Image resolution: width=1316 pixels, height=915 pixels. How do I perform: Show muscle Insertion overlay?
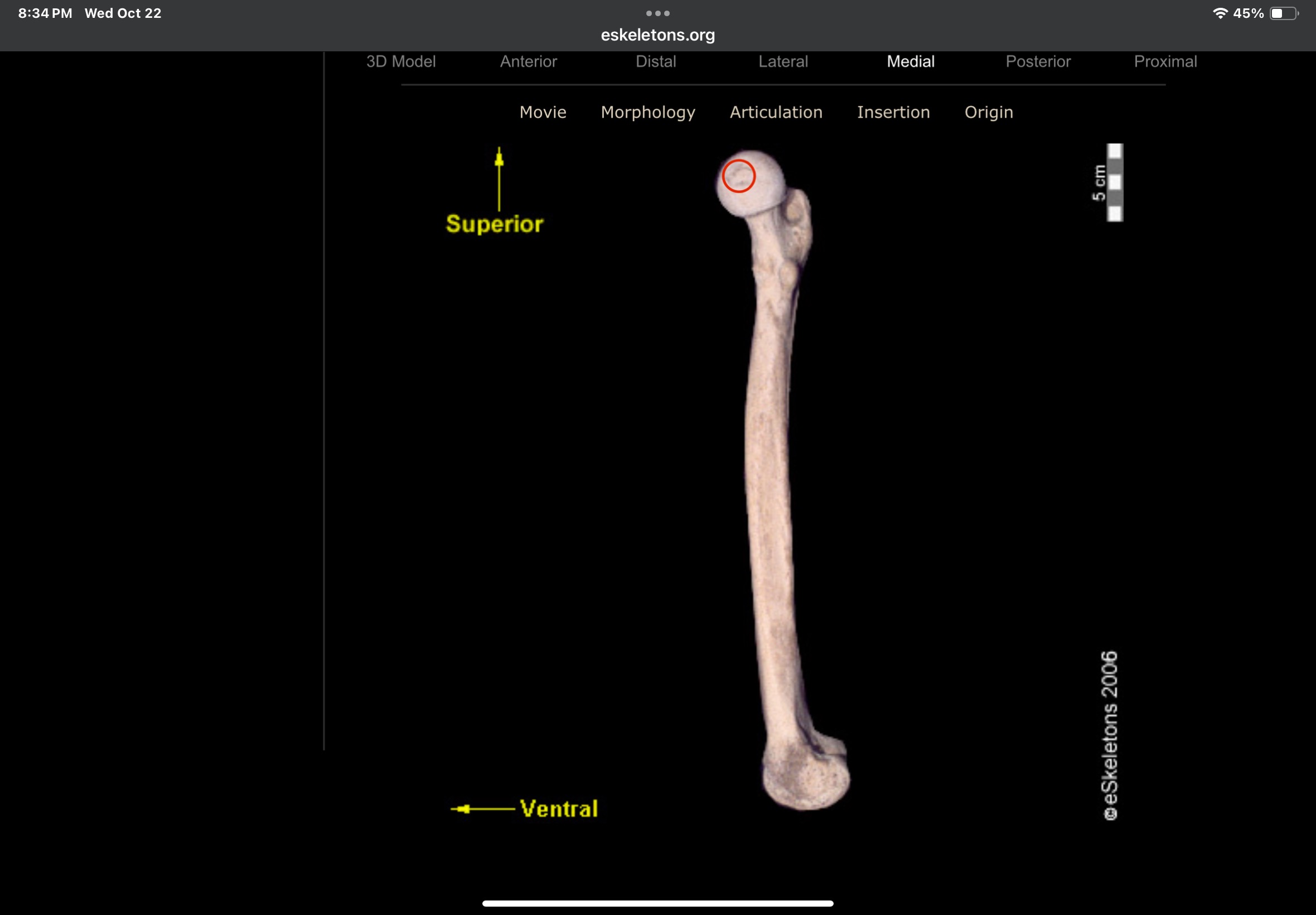point(893,112)
